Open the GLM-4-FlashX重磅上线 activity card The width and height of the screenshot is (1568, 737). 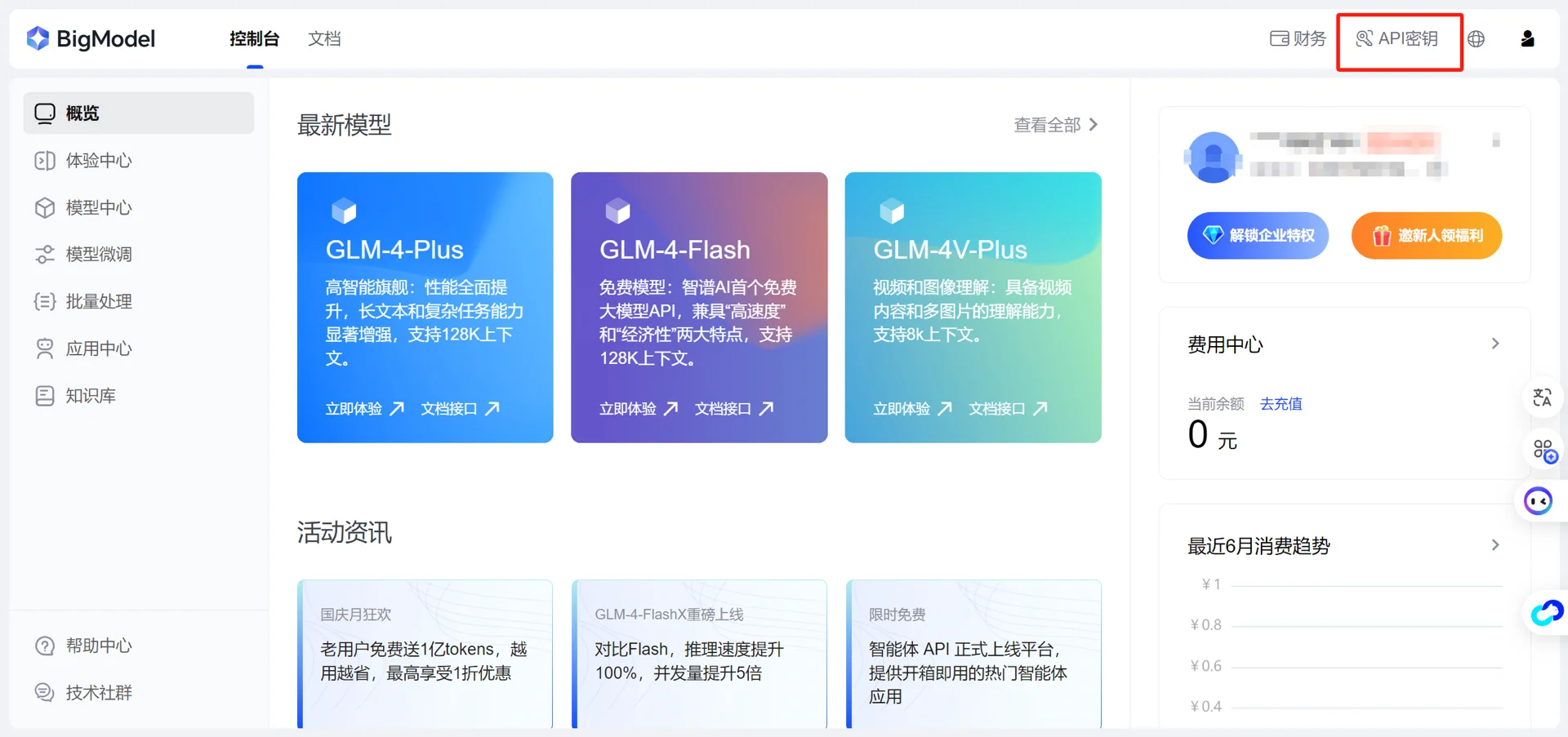pos(699,654)
